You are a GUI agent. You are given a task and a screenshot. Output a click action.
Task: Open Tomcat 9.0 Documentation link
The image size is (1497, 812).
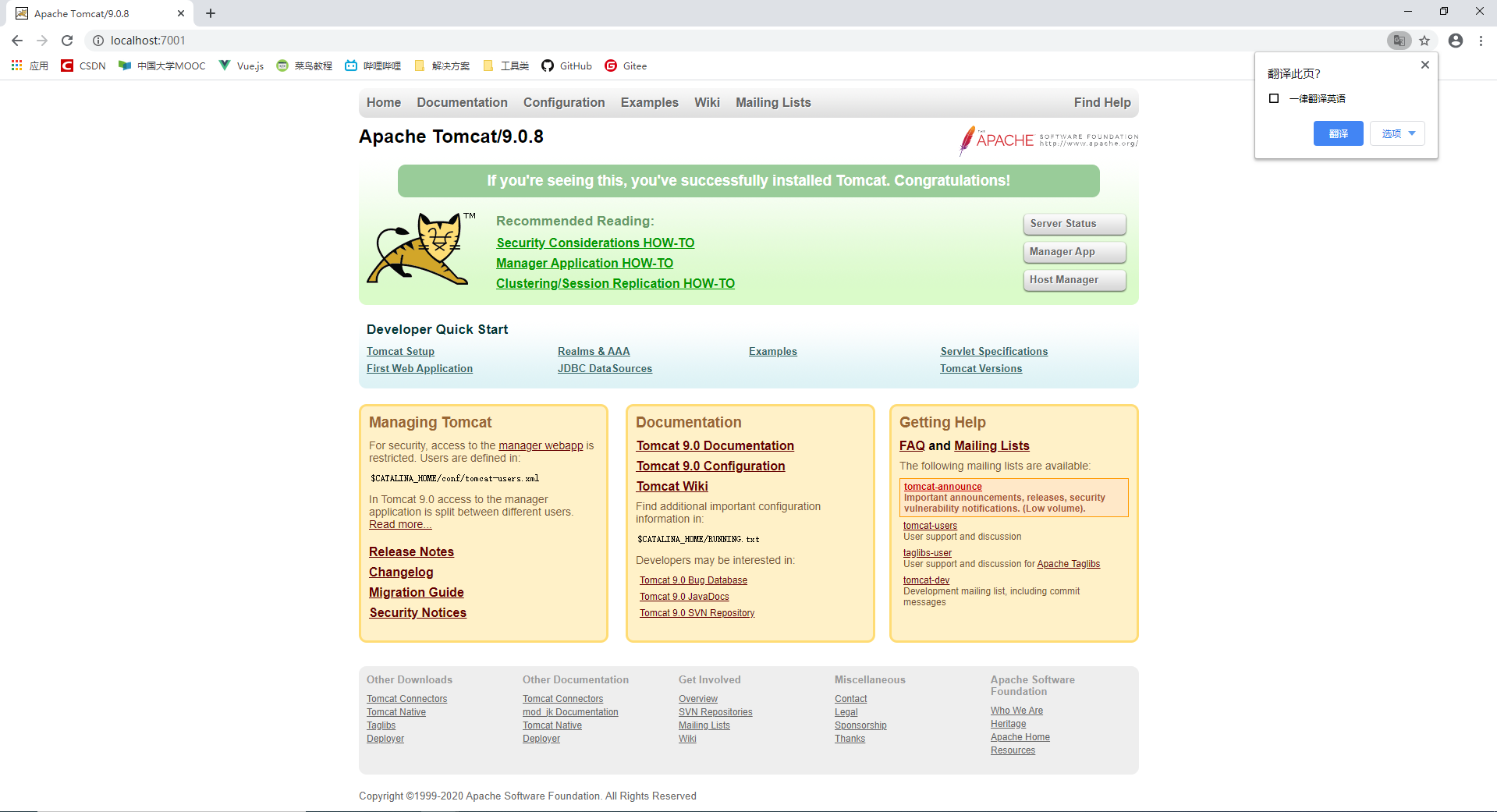click(x=715, y=446)
